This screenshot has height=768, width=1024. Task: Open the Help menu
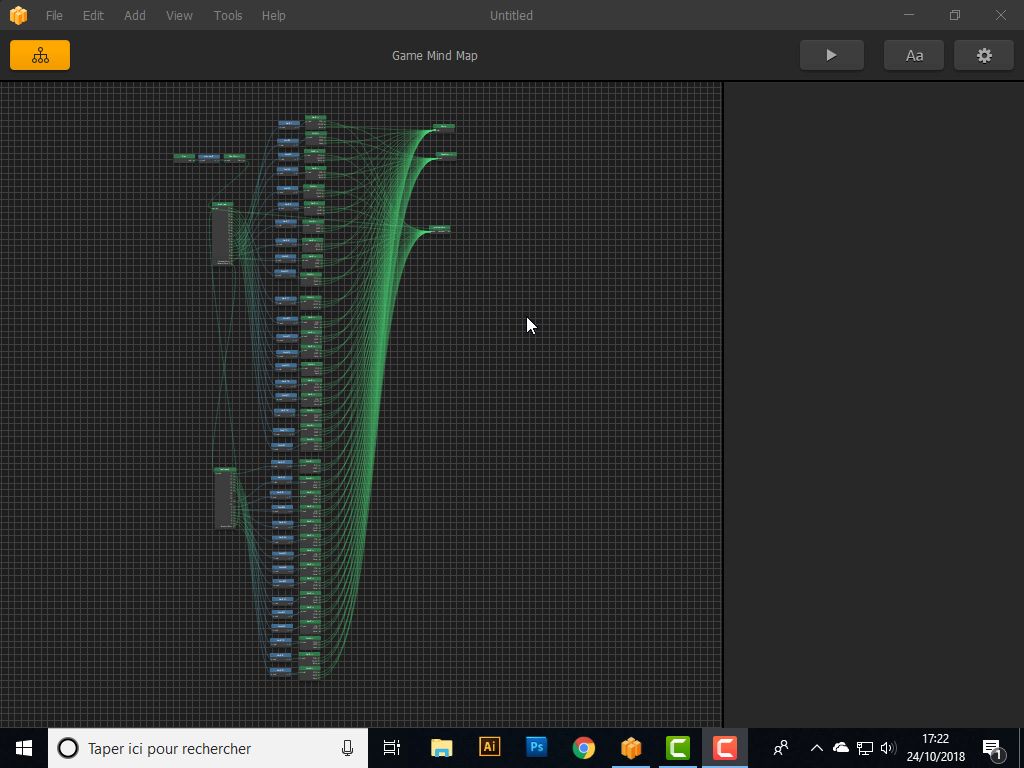[273, 16]
